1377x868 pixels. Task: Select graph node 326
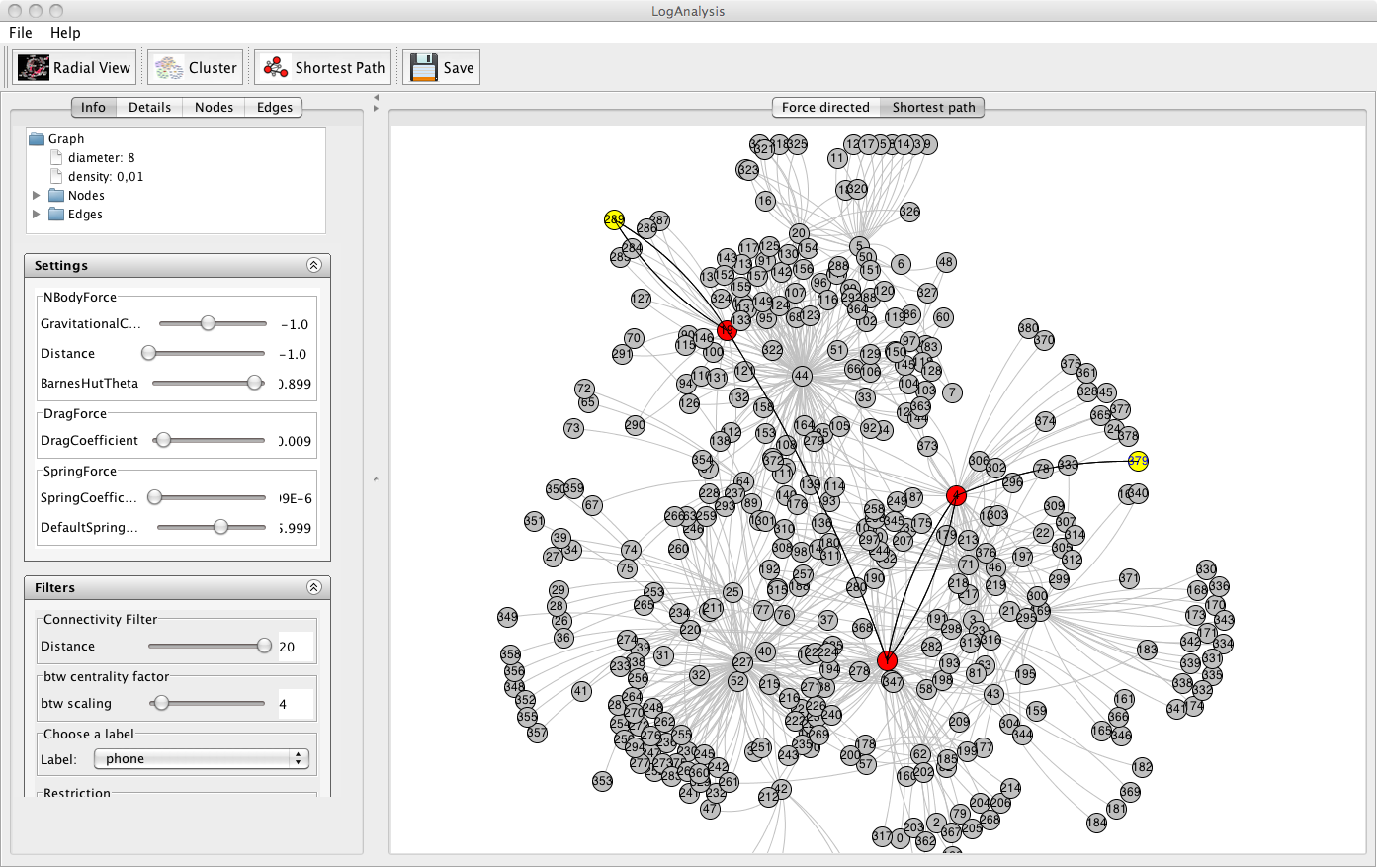point(909,212)
